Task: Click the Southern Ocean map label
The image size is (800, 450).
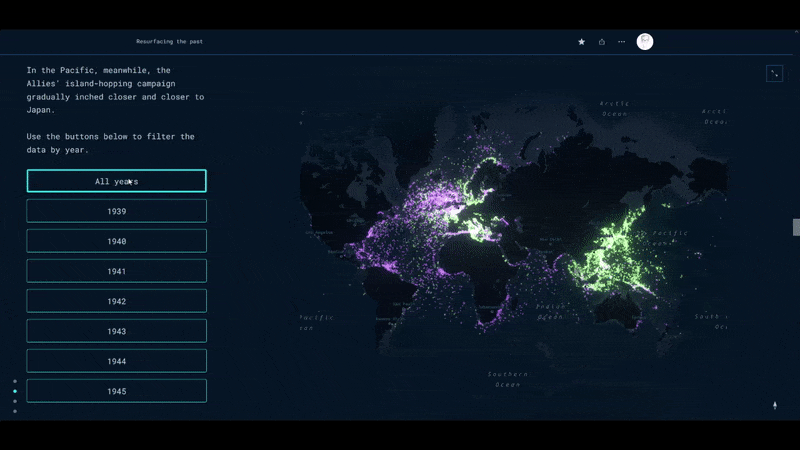Action: [508, 379]
